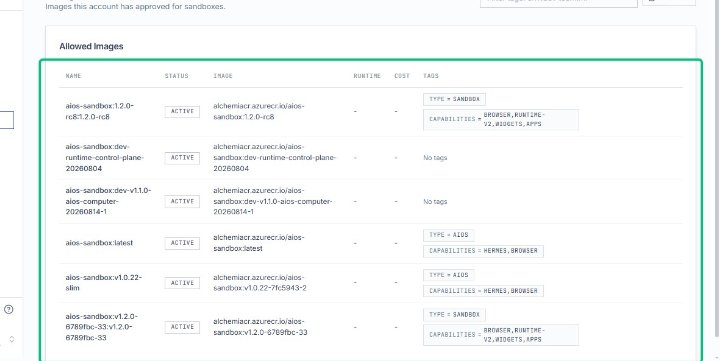The image size is (720, 361).
Task: Click ACTIVE badge in the 1.2.0-rc8 row
Action: pos(182,112)
